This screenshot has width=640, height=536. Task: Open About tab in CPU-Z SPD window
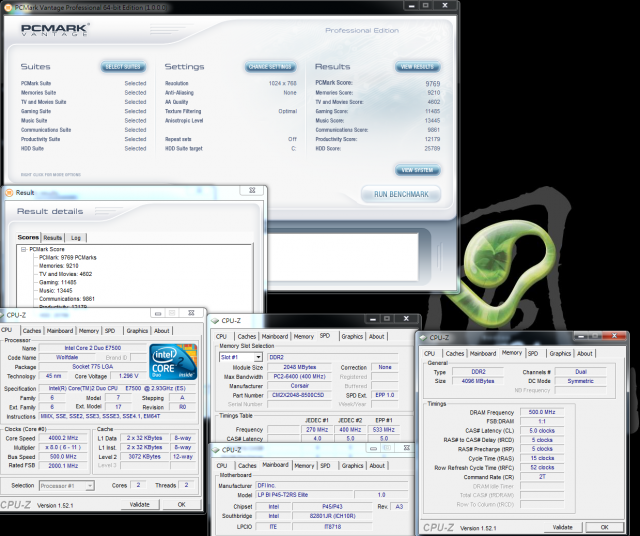[x=377, y=336]
